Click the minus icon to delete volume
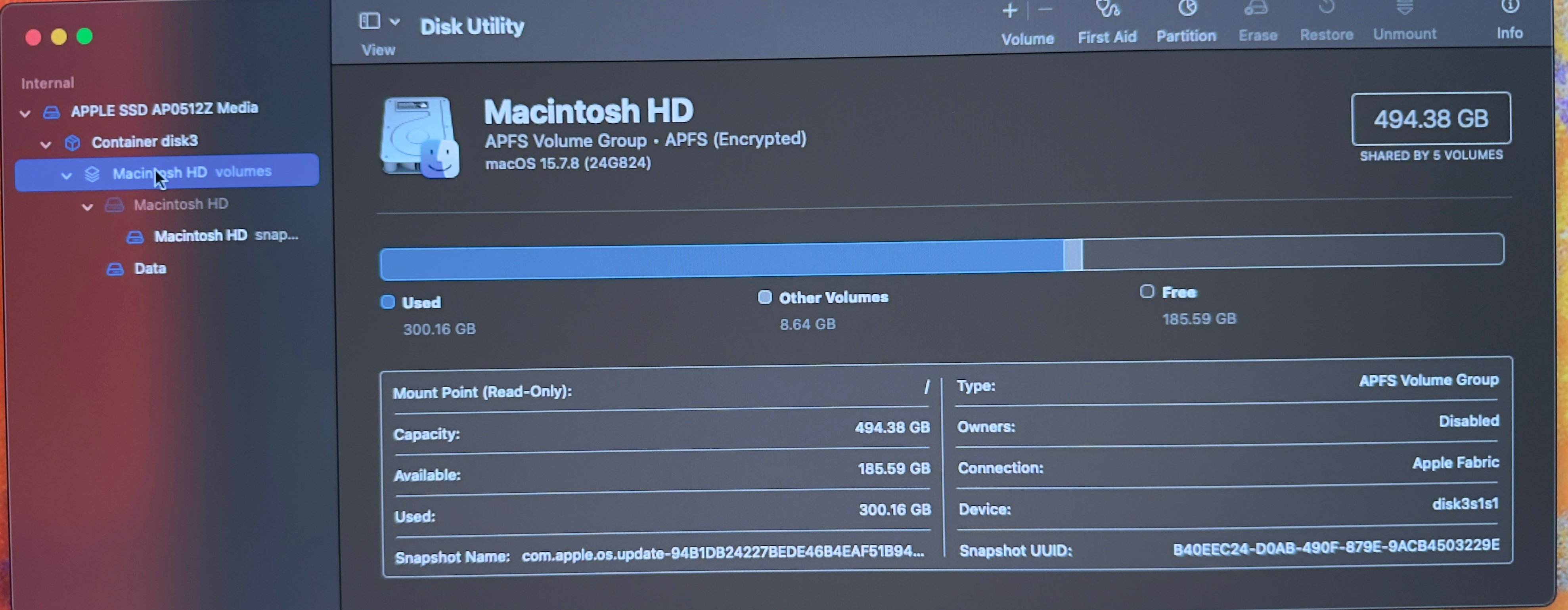 click(x=1045, y=10)
